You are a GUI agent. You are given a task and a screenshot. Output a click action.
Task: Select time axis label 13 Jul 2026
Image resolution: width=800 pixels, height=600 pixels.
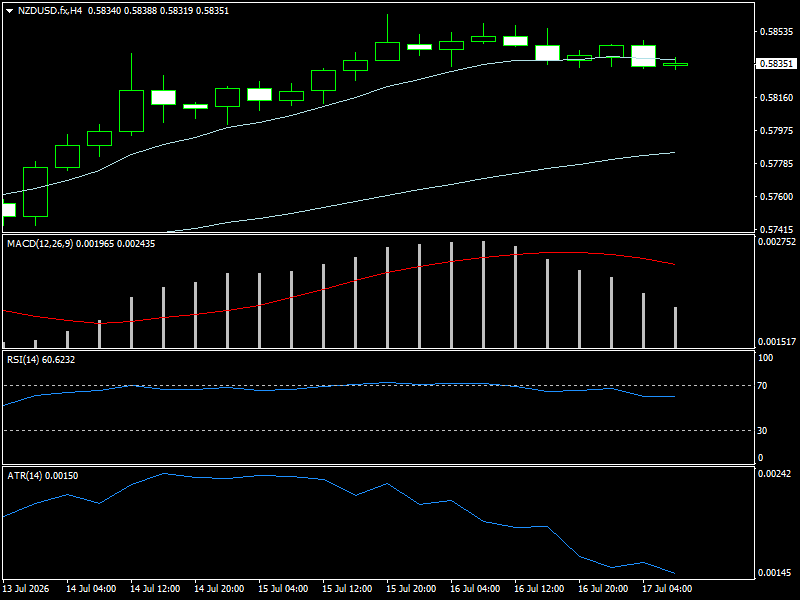[x=26, y=589]
